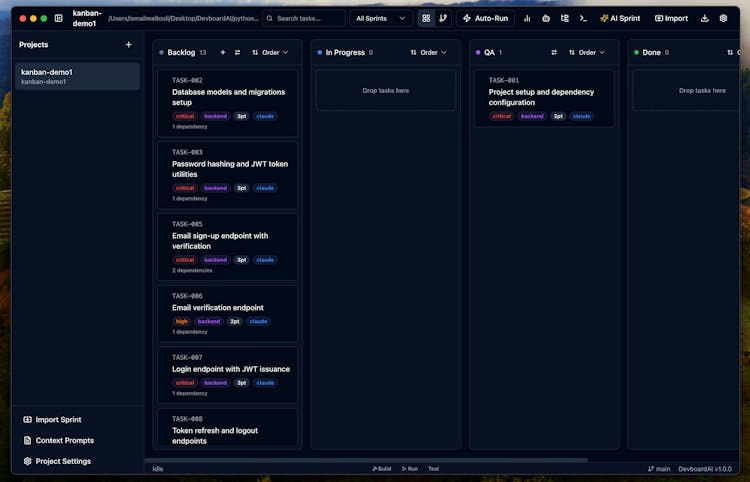Click the swap arrows icon in QA column

554,52
